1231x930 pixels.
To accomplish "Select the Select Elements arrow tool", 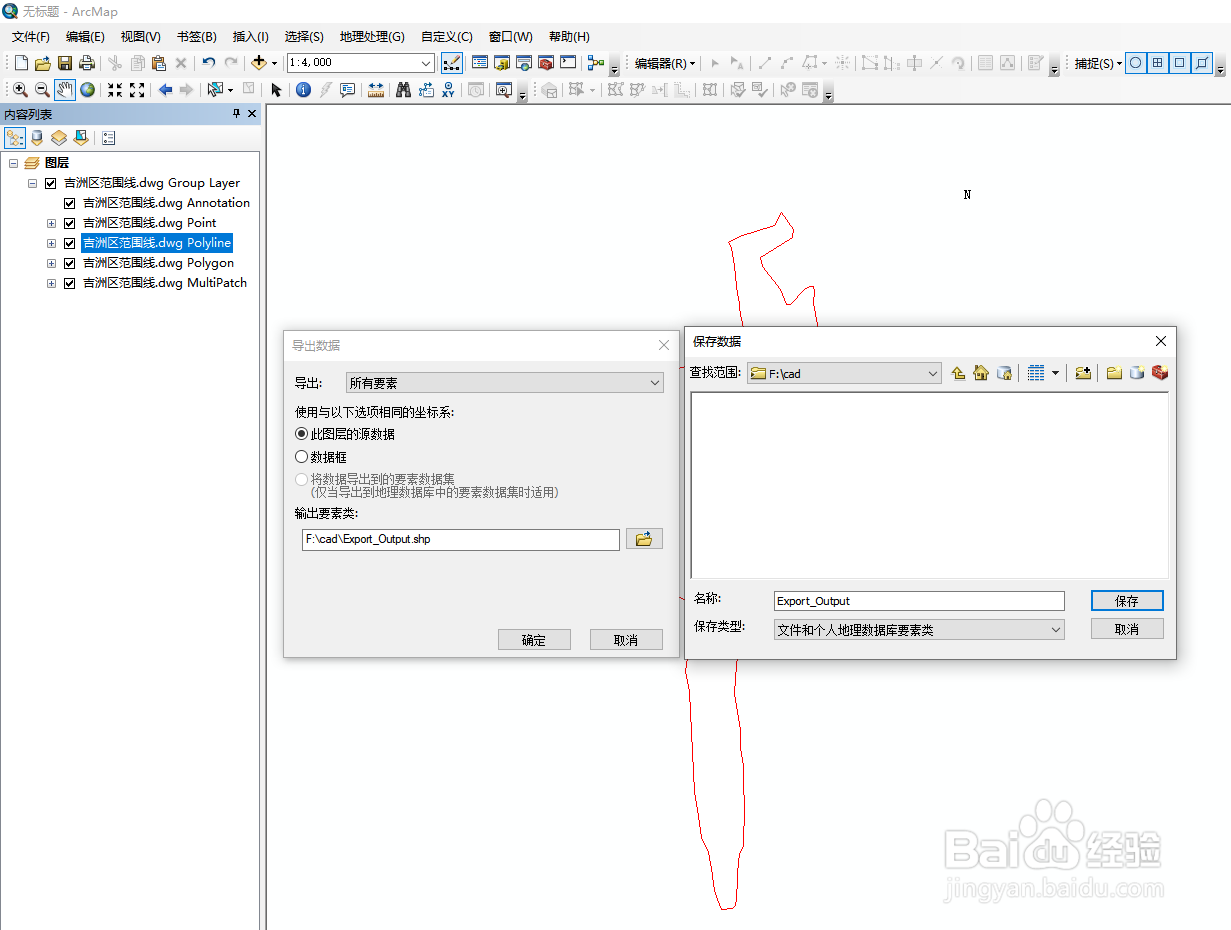I will [277, 90].
